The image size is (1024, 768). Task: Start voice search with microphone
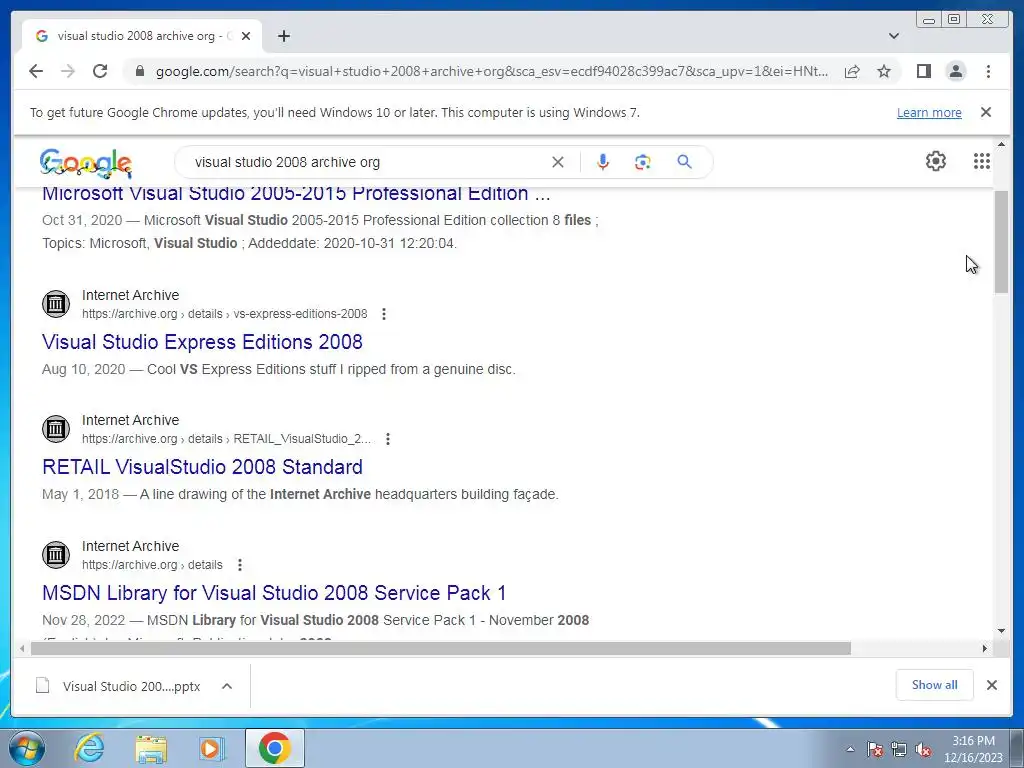(x=603, y=162)
